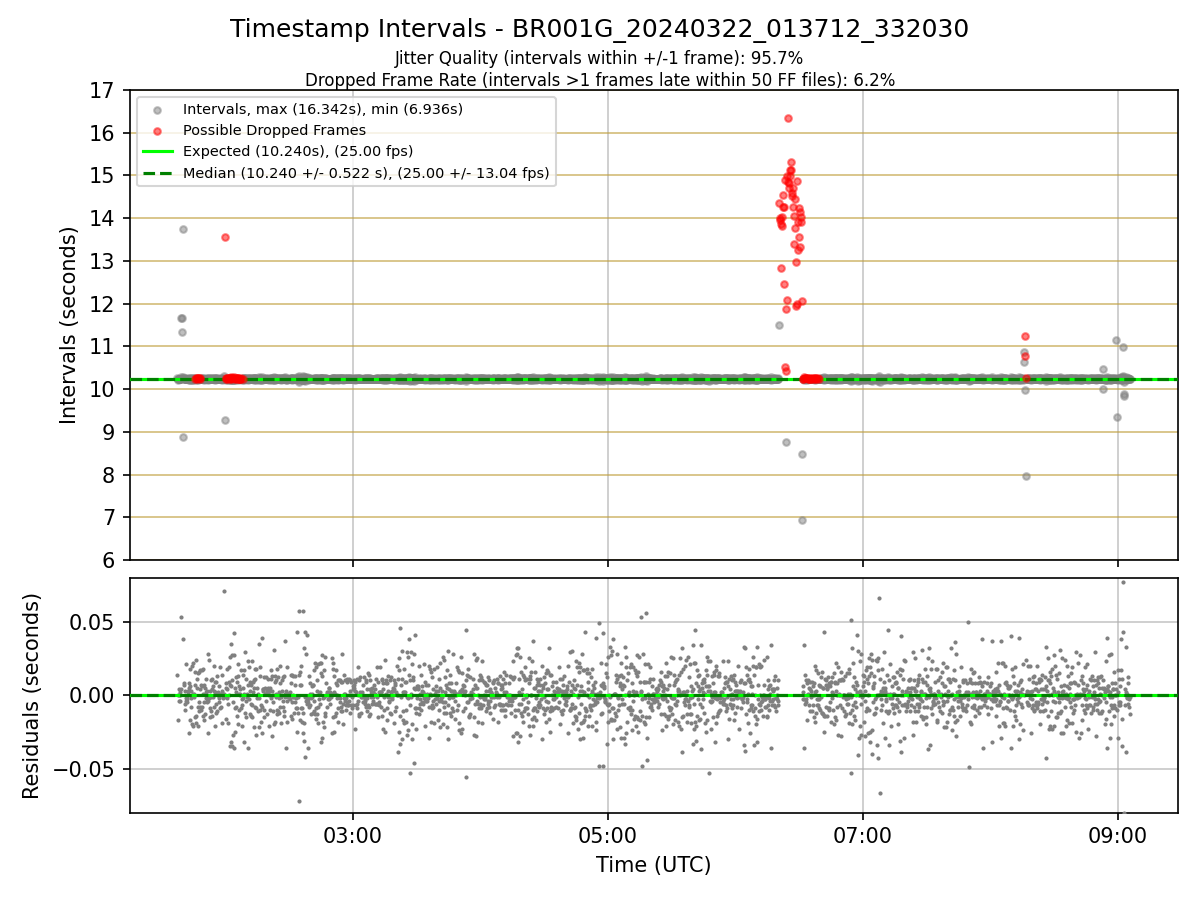Image resolution: width=1200 pixels, height=900 pixels.
Task: Click the red point at 13.5 seconds near the plot's left side
Action: (225, 237)
